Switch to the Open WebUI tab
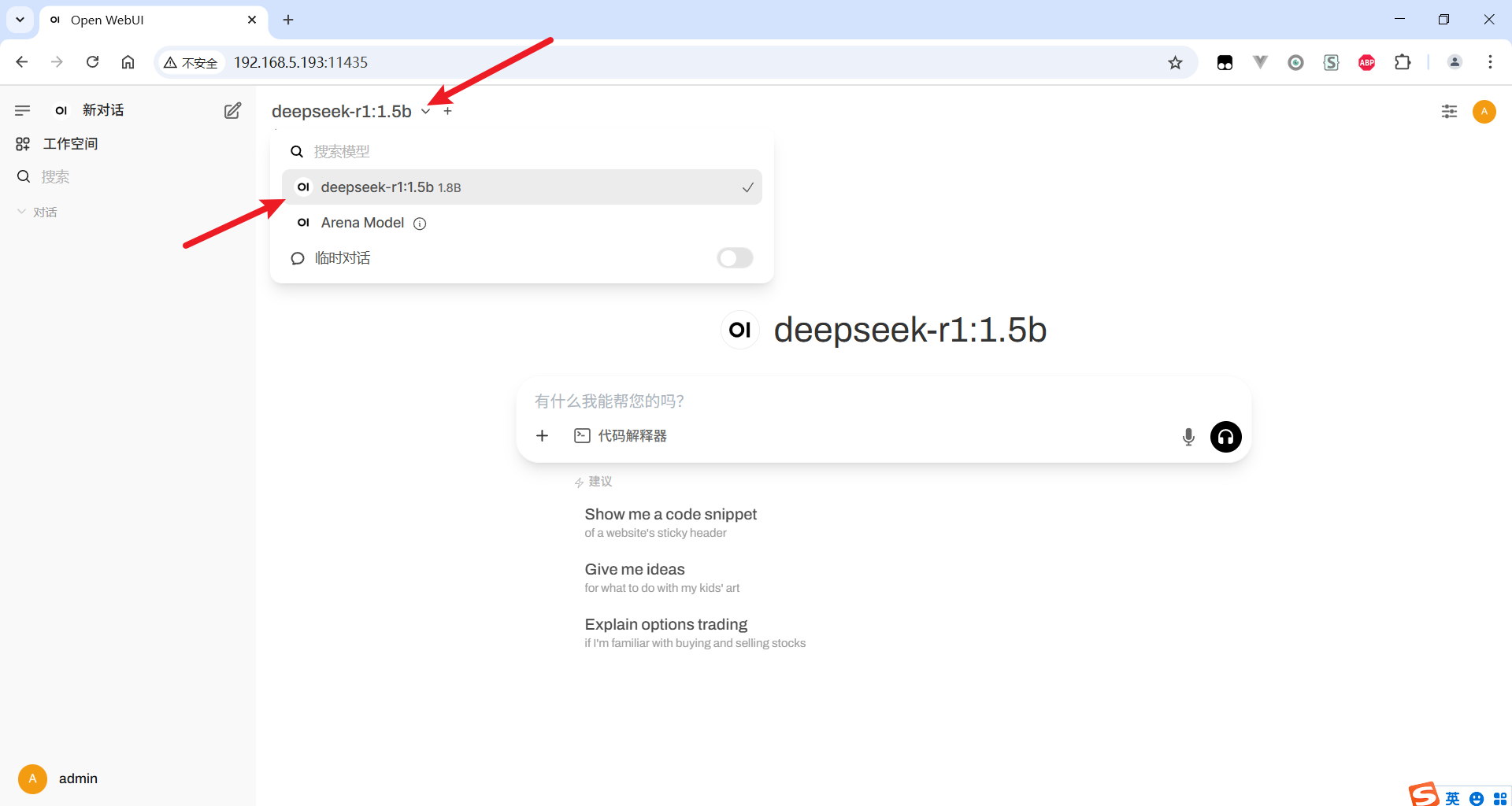1512x806 pixels. click(154, 20)
